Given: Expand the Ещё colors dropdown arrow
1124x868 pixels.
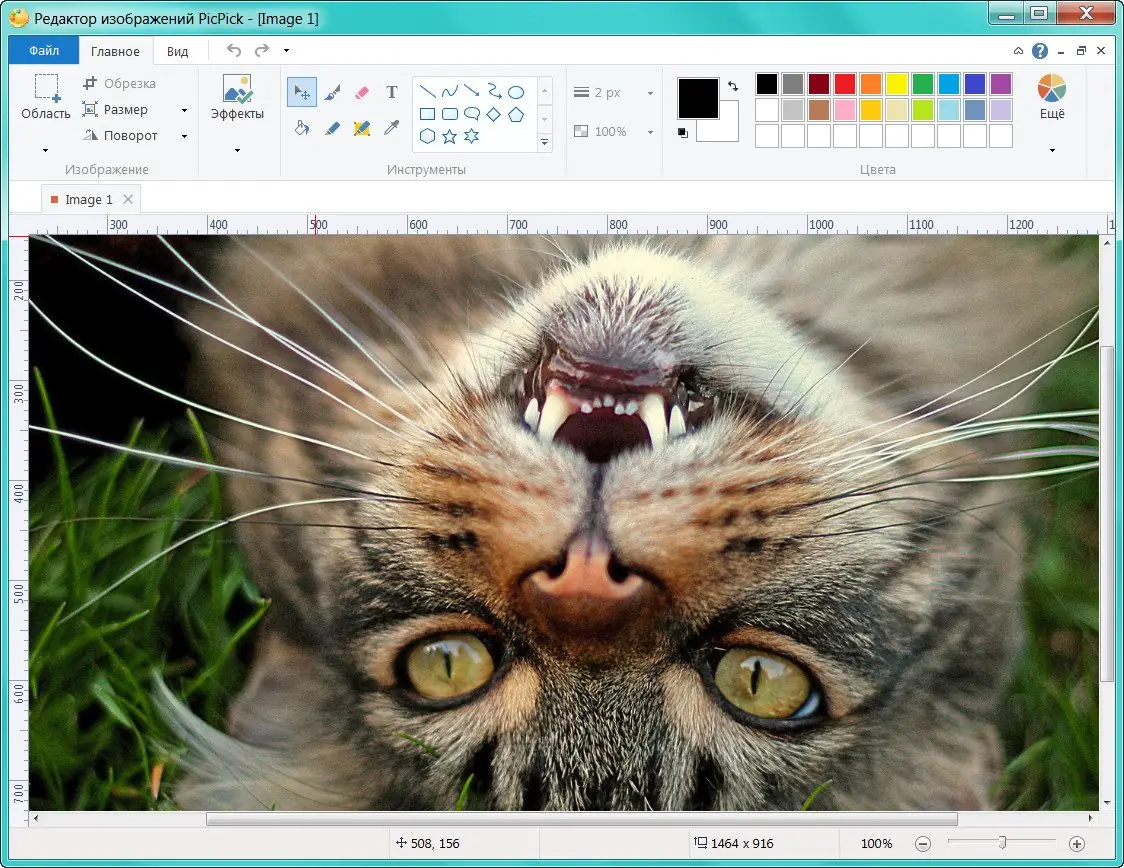Looking at the screenshot, I should [x=1052, y=151].
